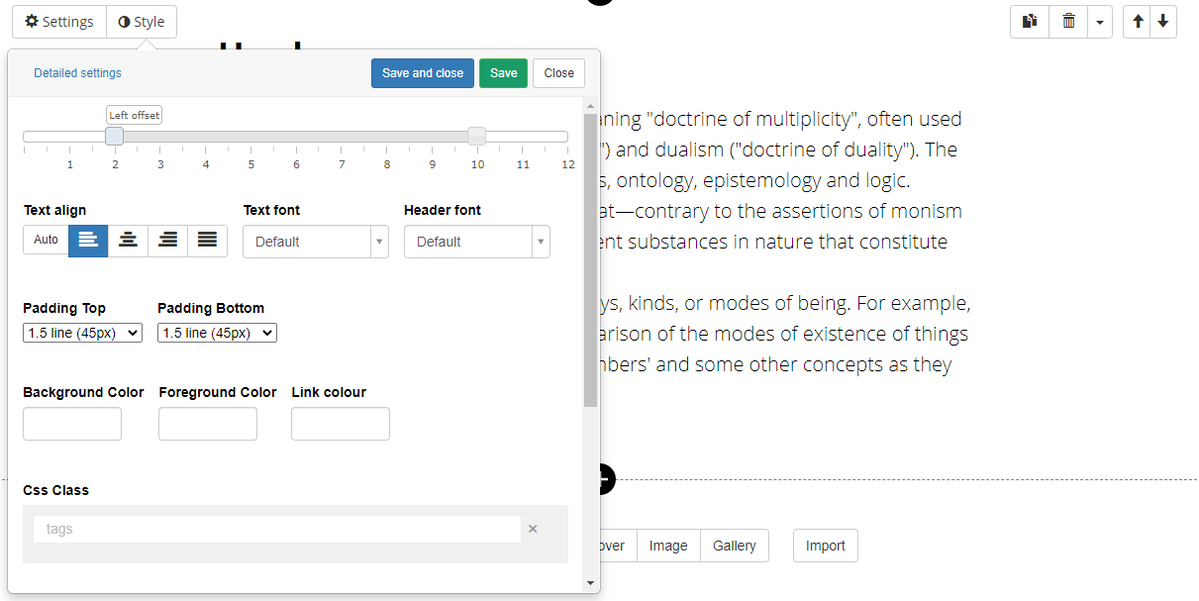Move block up with arrow icon
1199x601 pixels.
pos(1138,21)
